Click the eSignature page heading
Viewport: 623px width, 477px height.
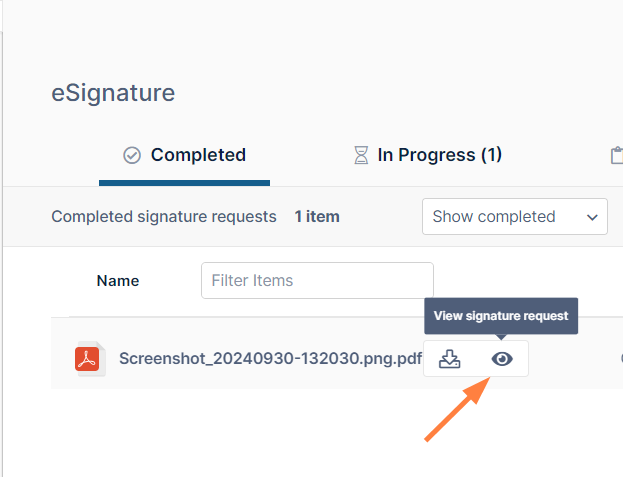click(113, 93)
